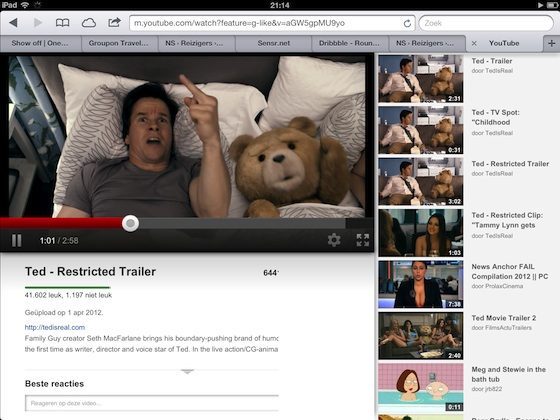Reload the page with refresh icon
The image size is (560, 420).
pyautogui.click(x=407, y=24)
